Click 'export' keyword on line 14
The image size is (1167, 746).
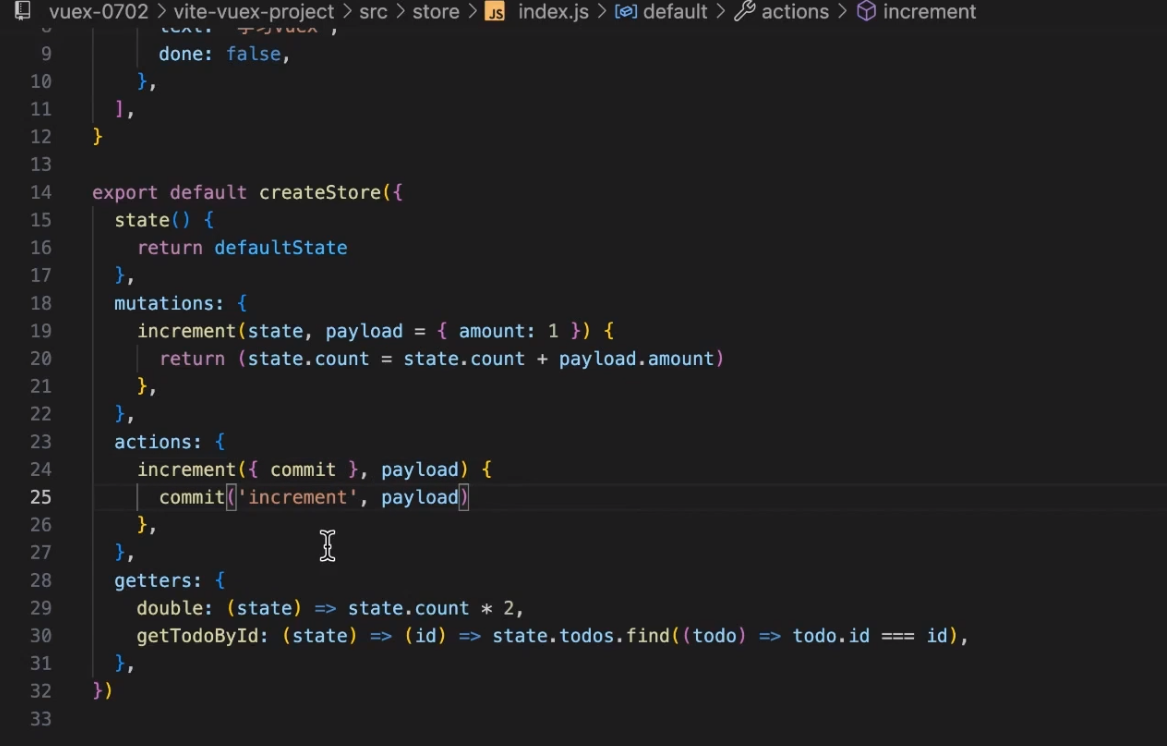click(125, 192)
